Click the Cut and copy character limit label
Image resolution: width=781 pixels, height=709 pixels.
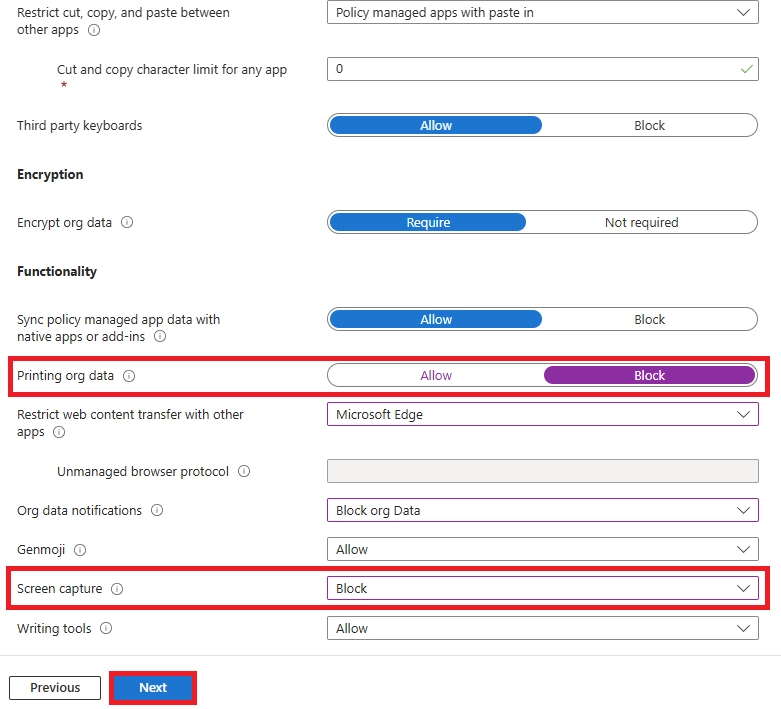(172, 70)
